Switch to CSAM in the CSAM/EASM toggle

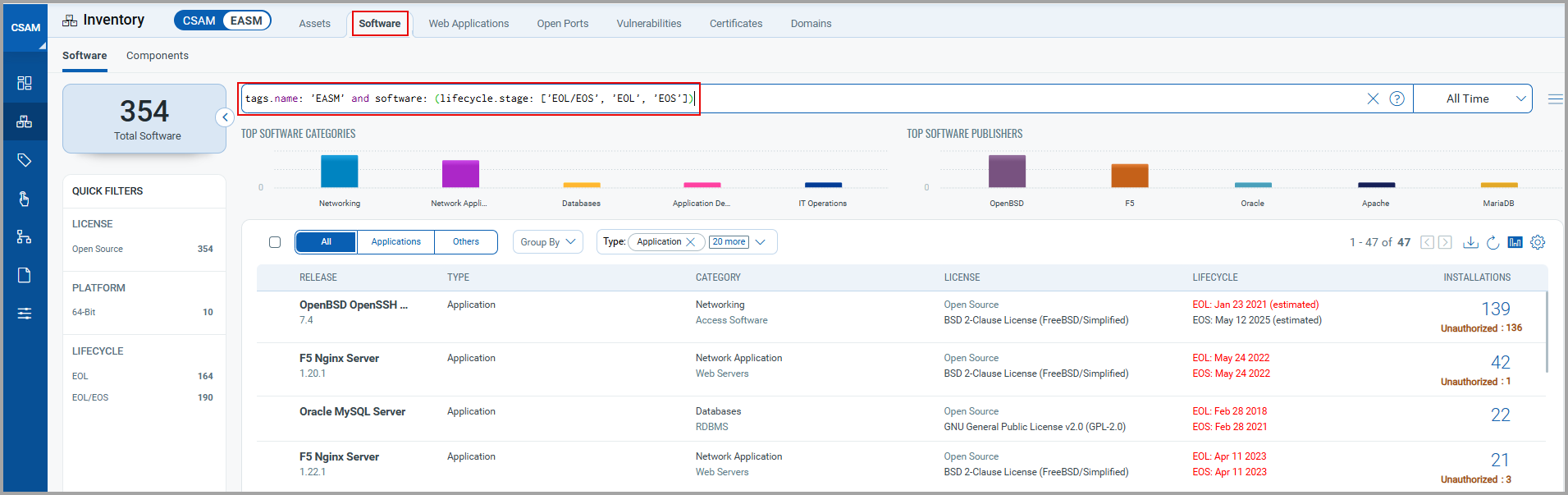pos(199,21)
